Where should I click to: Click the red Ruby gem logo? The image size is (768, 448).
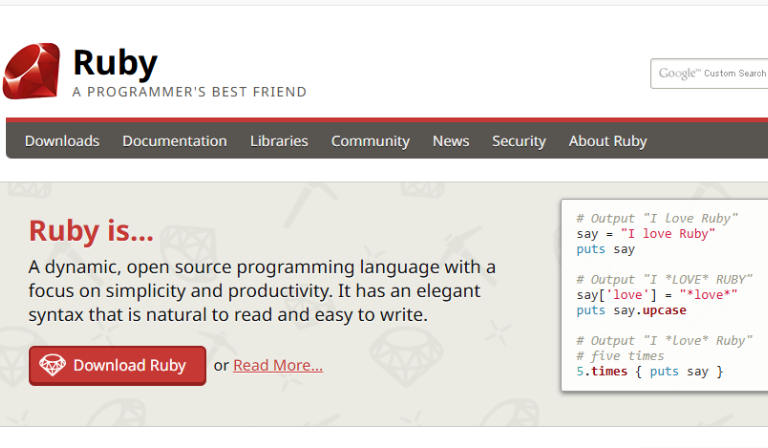click(x=31, y=71)
